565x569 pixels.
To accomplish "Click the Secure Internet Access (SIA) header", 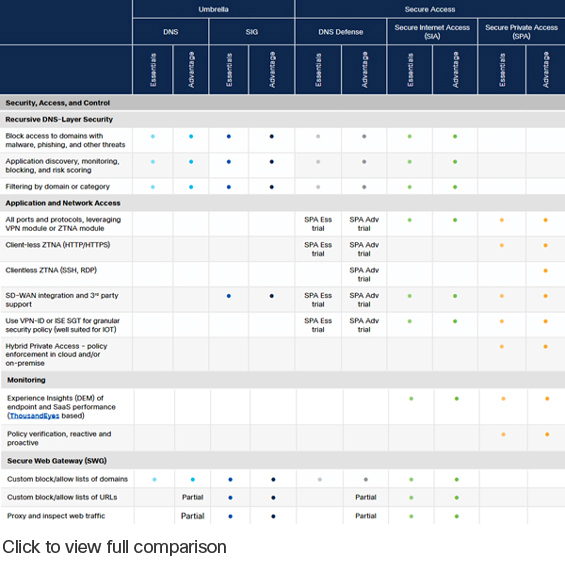I will 432,32.
